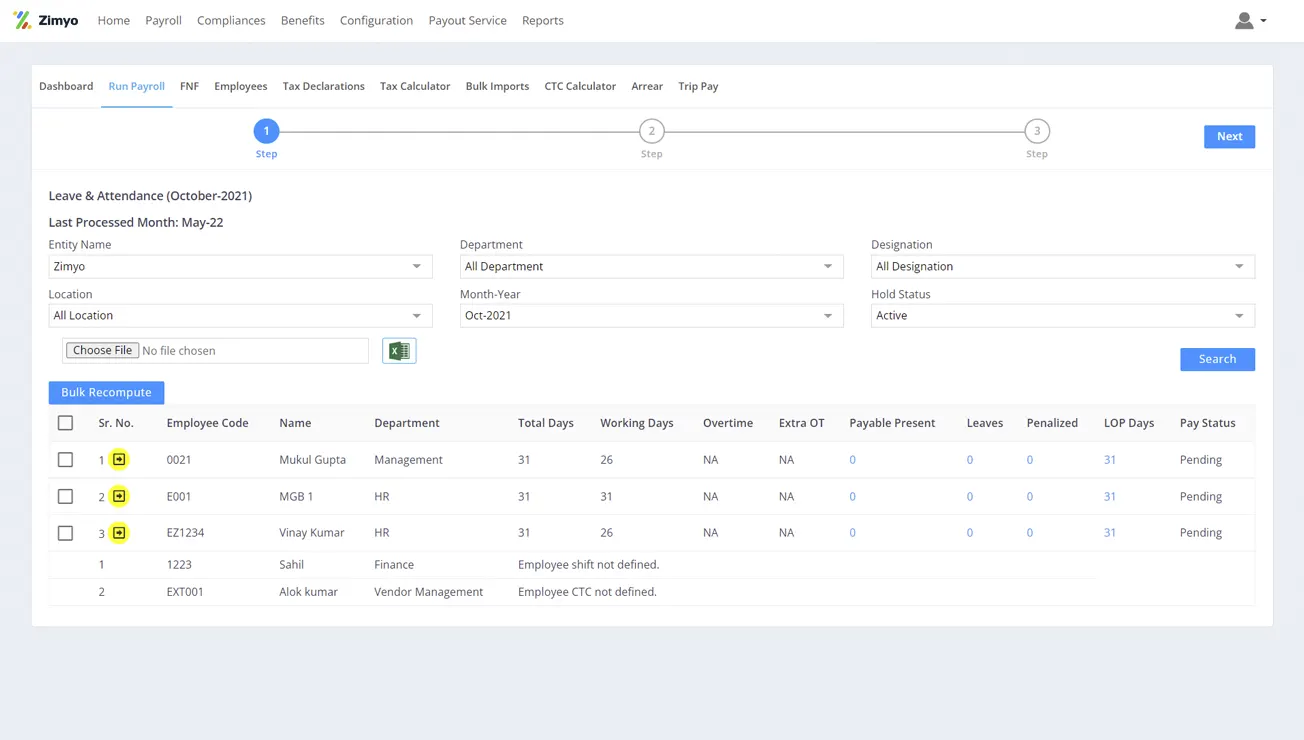
Task: Click the Excel download icon beside file upload
Action: (399, 350)
